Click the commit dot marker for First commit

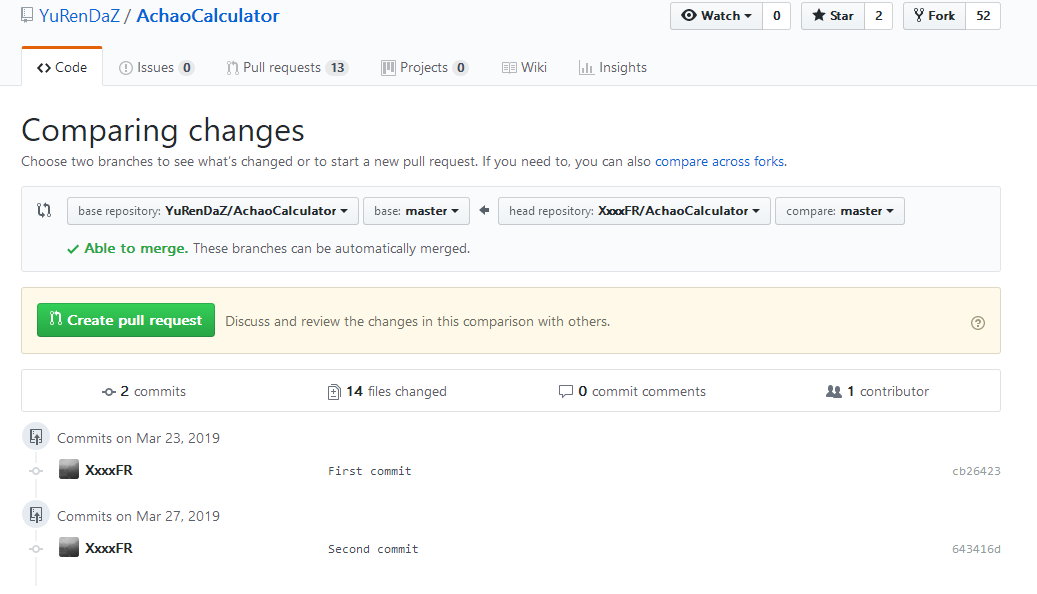(x=36, y=471)
